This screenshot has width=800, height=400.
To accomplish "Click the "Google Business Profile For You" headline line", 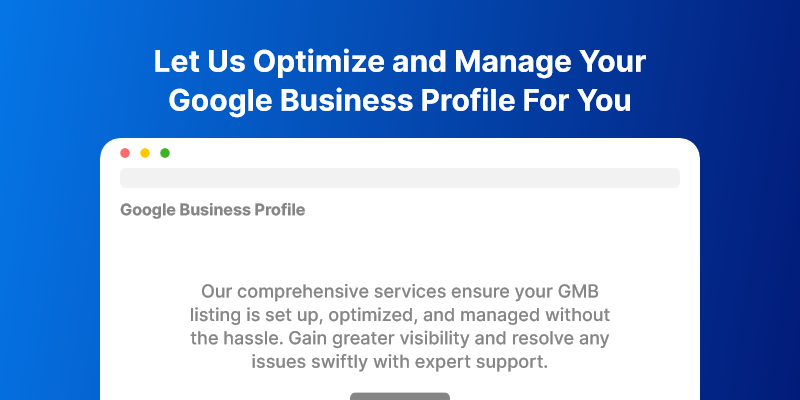I will 400,101.
